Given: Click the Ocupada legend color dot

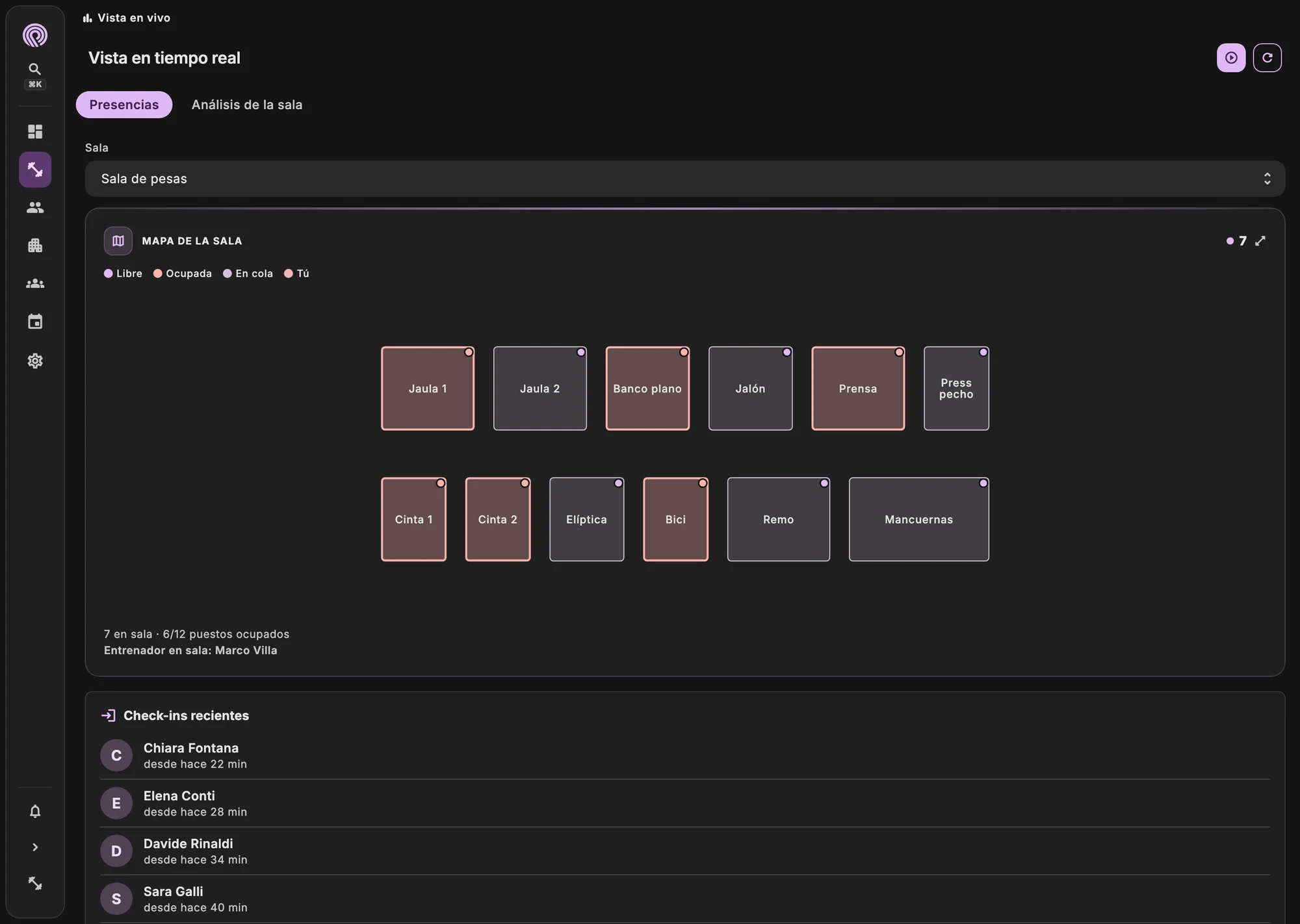Looking at the screenshot, I should coord(158,274).
